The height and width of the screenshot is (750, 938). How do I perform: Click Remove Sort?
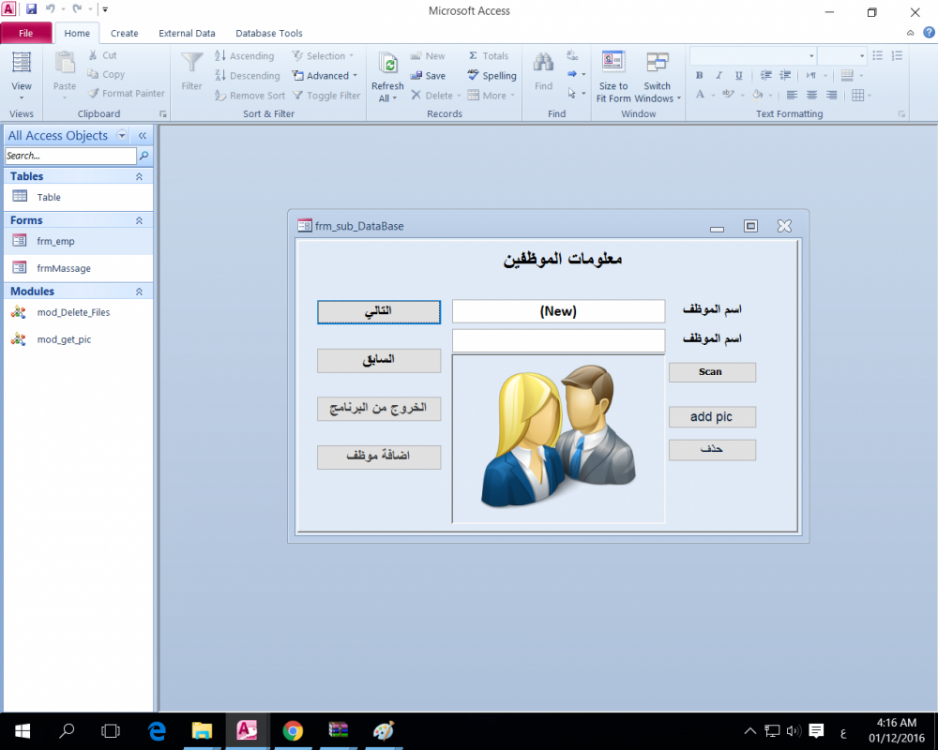(249, 95)
